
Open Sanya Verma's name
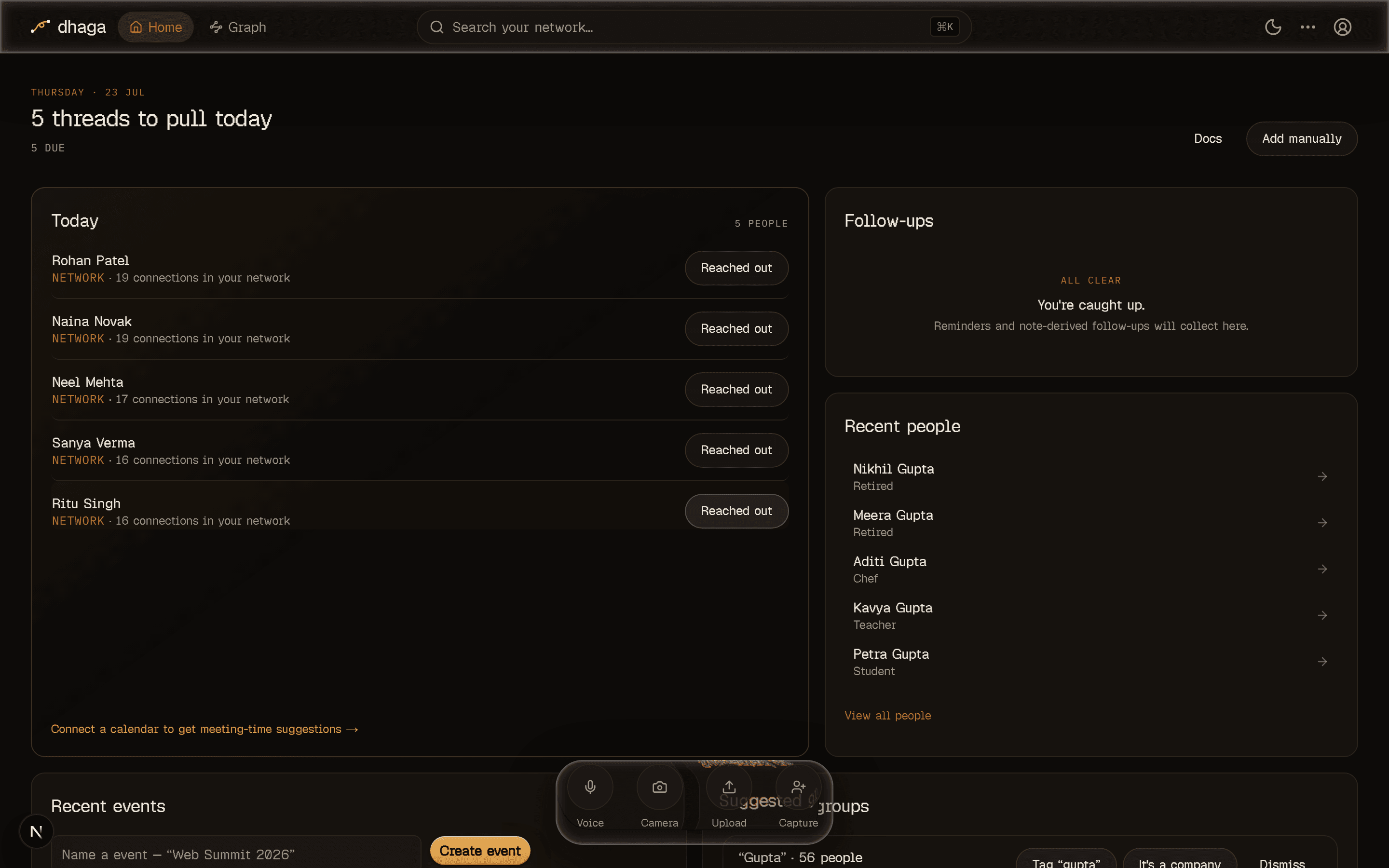pos(94,443)
